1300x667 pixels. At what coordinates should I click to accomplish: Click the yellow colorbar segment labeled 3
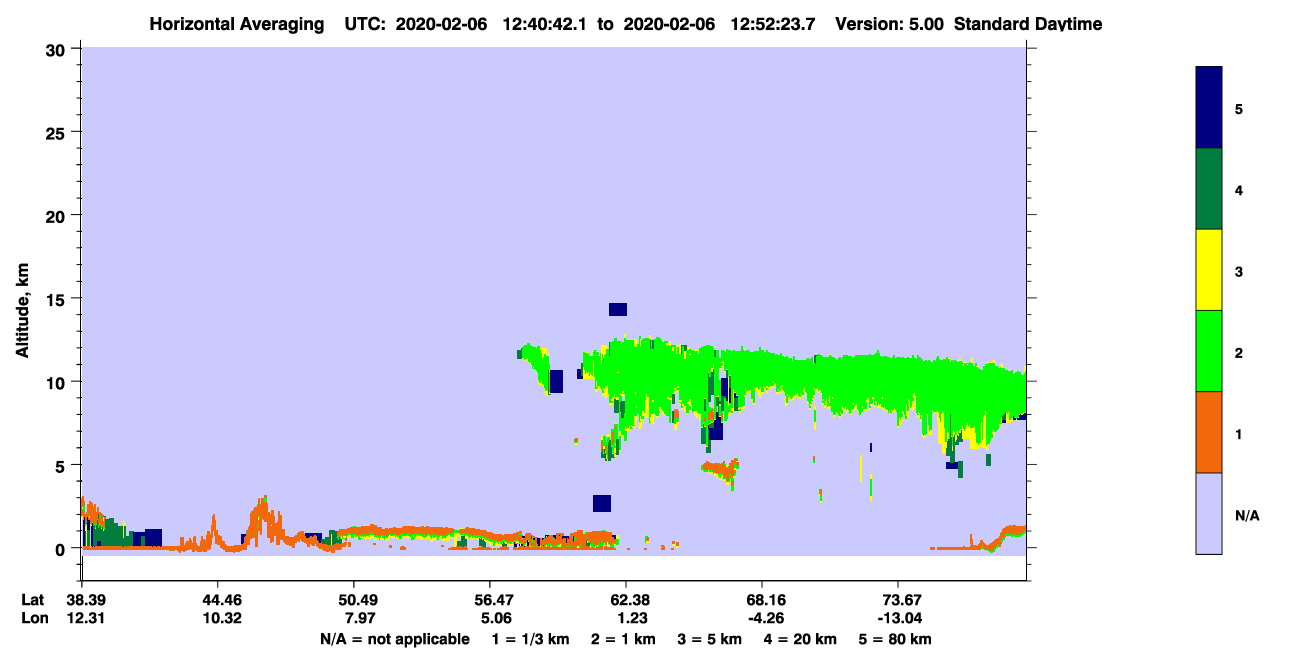1209,270
